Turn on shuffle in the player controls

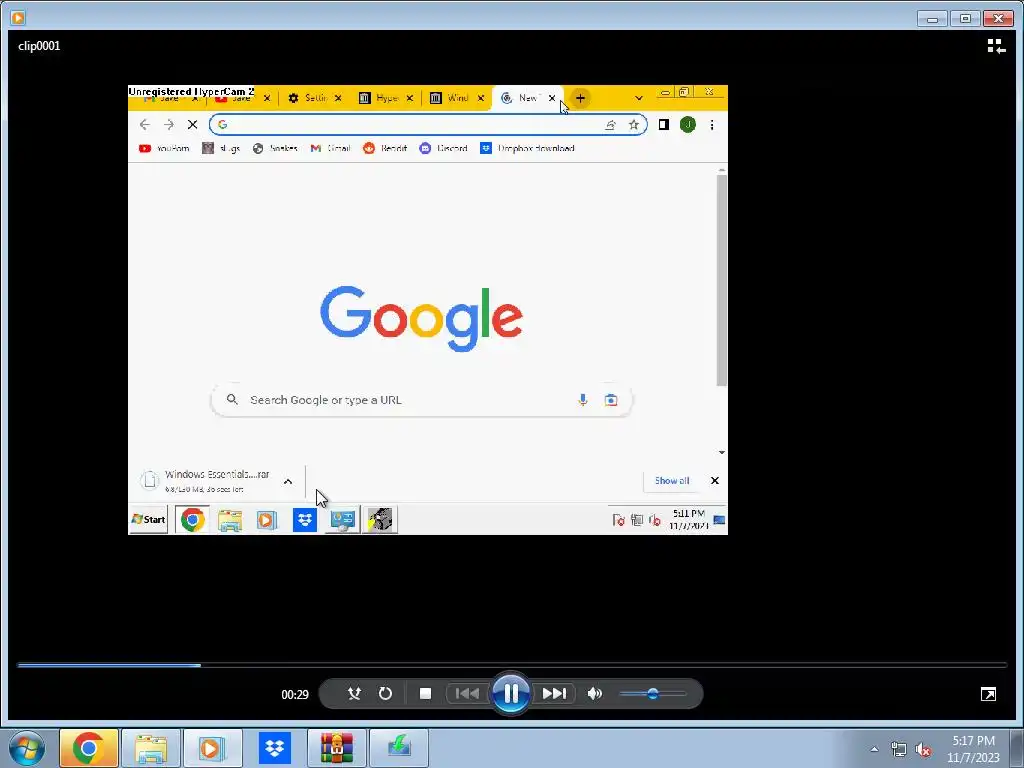[x=354, y=694]
